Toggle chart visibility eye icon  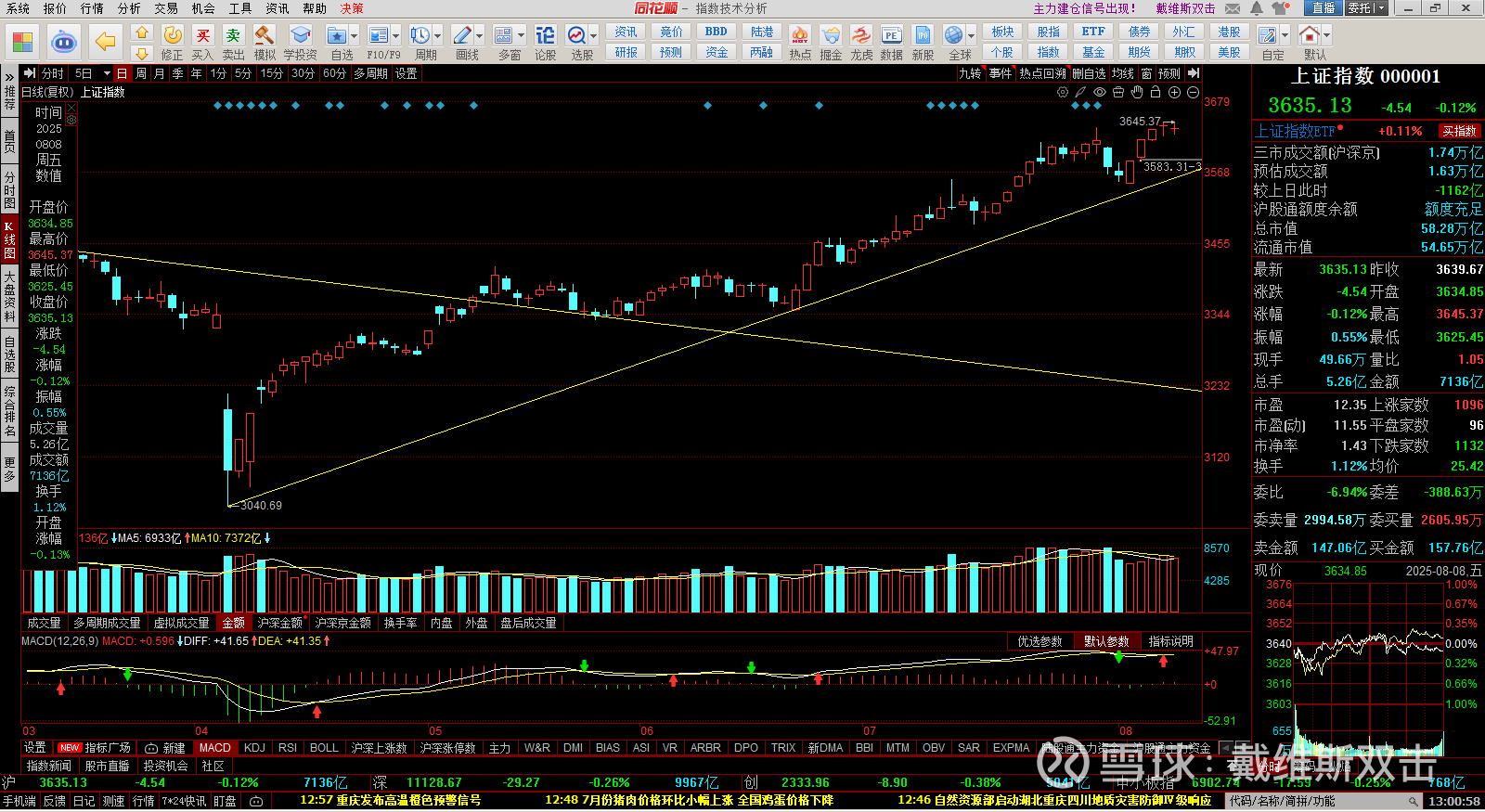click(1100, 93)
